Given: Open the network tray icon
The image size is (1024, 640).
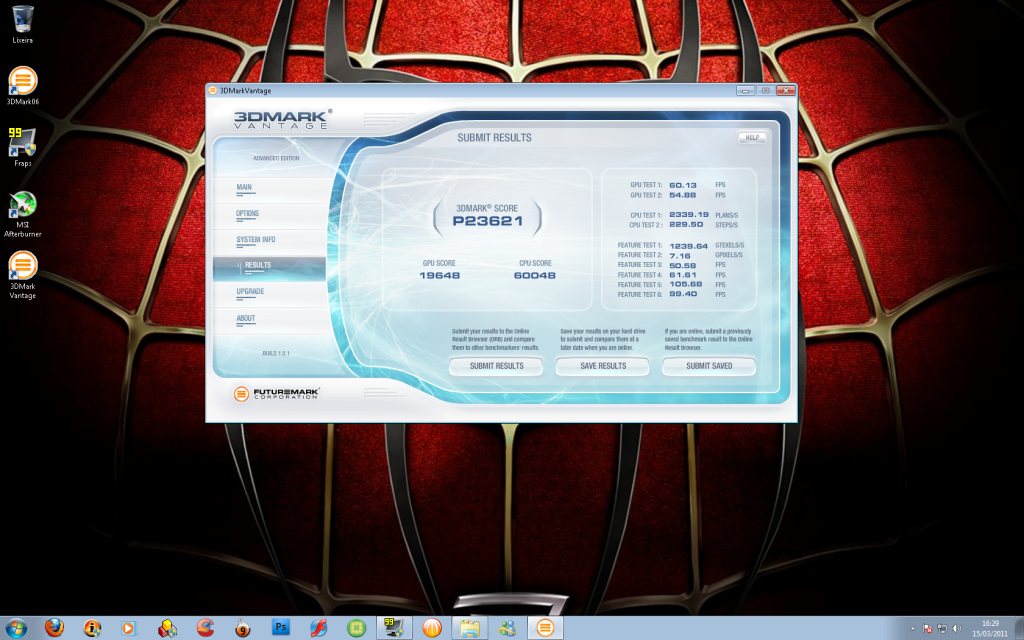Looking at the screenshot, I should [942, 629].
